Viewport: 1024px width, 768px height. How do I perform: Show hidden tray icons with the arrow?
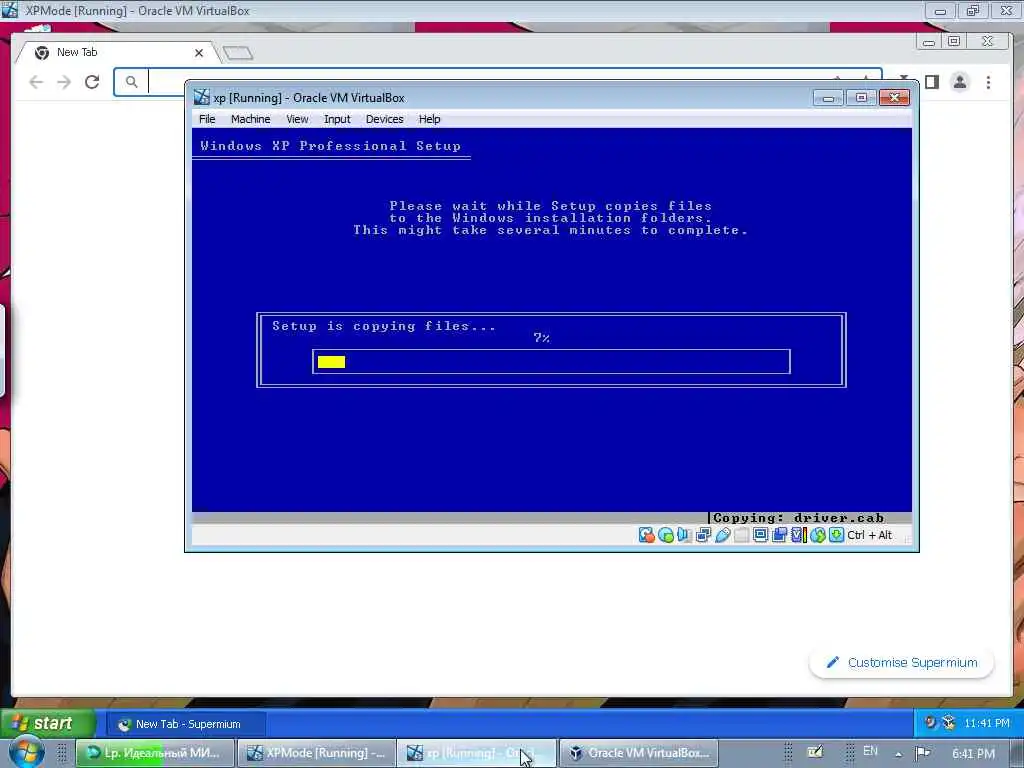tap(899, 754)
